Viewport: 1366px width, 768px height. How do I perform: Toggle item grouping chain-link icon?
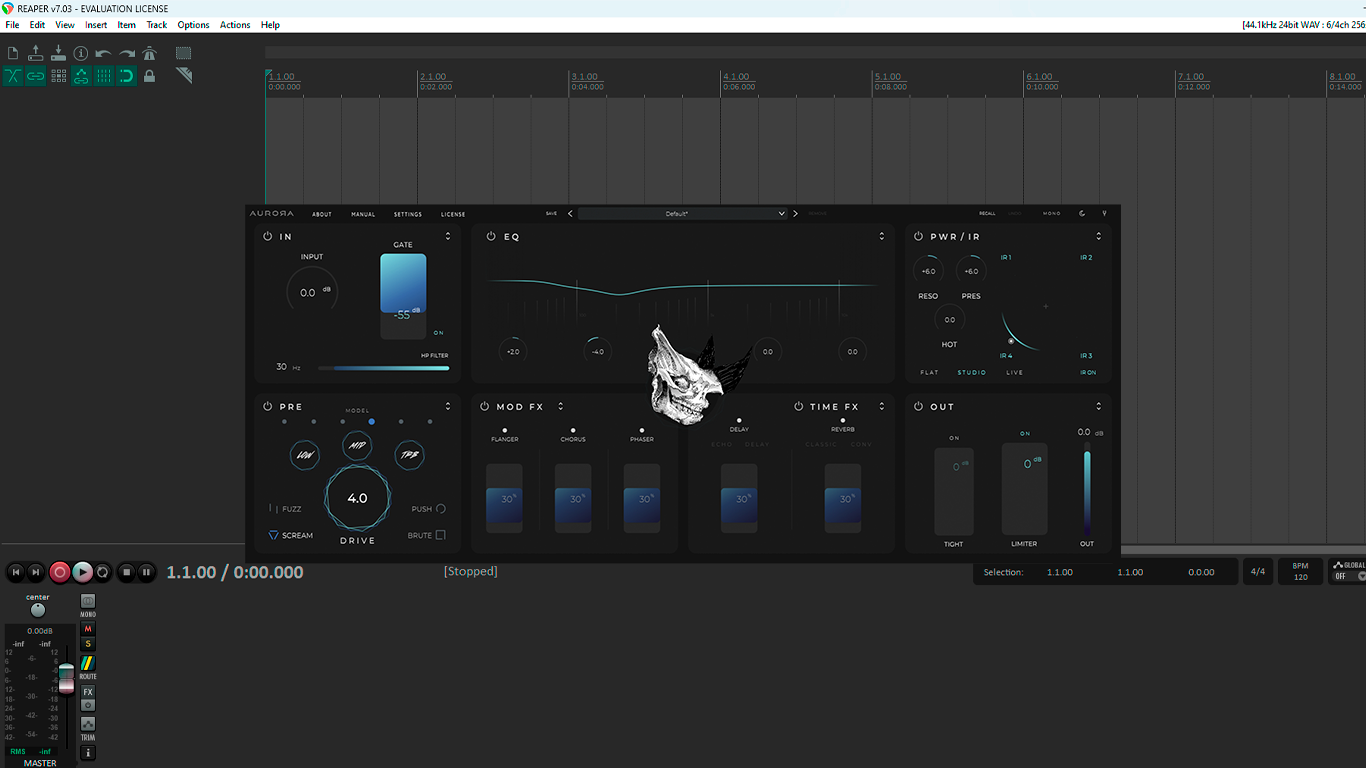36,76
